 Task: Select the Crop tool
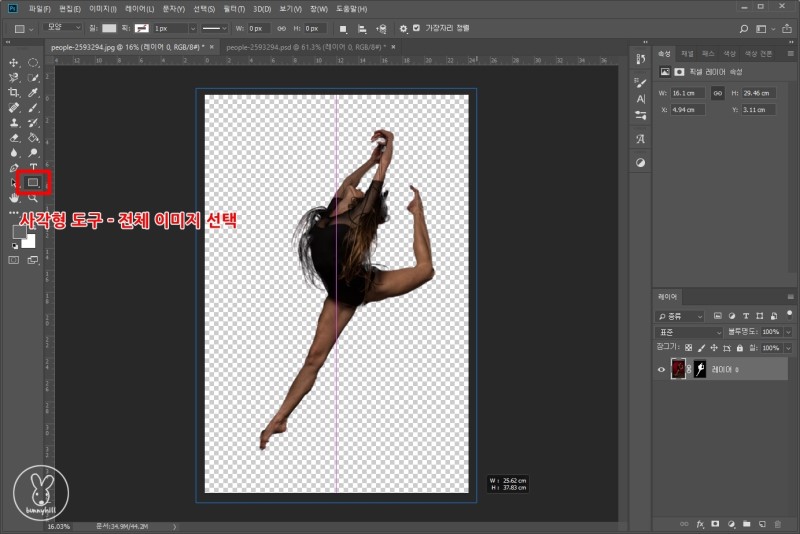point(14,92)
